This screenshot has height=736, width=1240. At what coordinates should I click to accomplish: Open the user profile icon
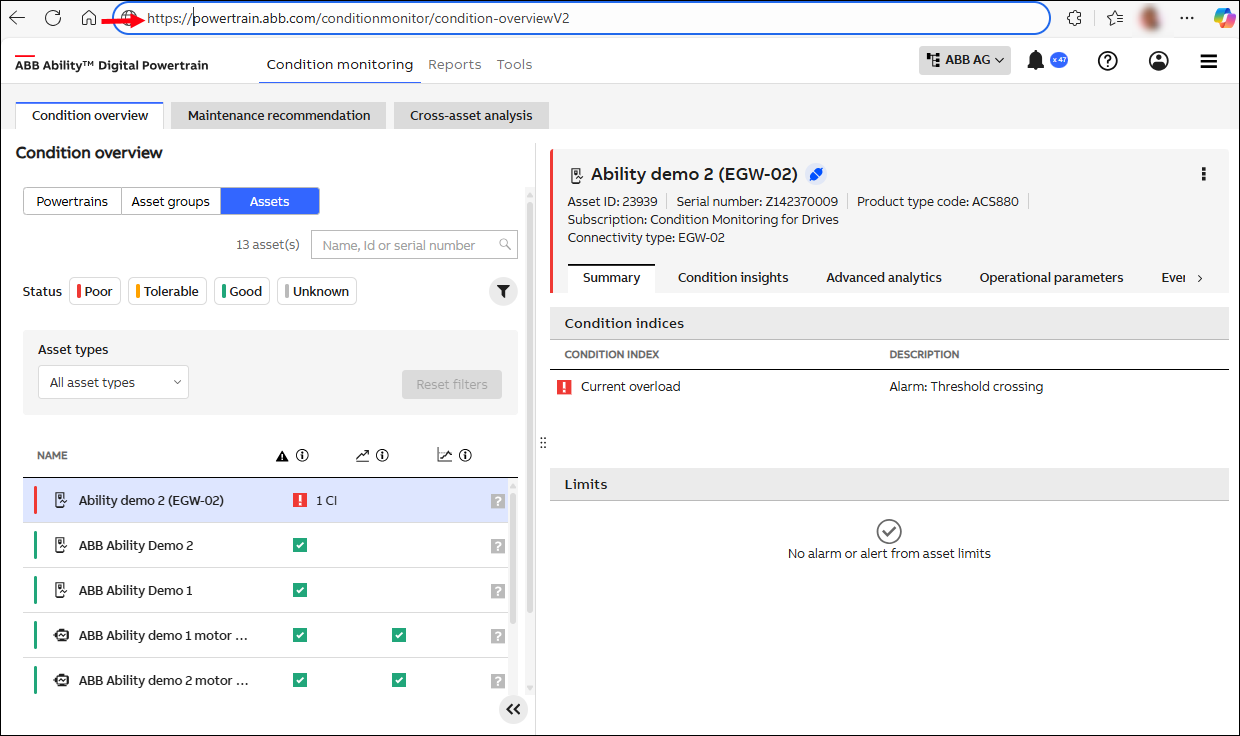pos(1159,61)
